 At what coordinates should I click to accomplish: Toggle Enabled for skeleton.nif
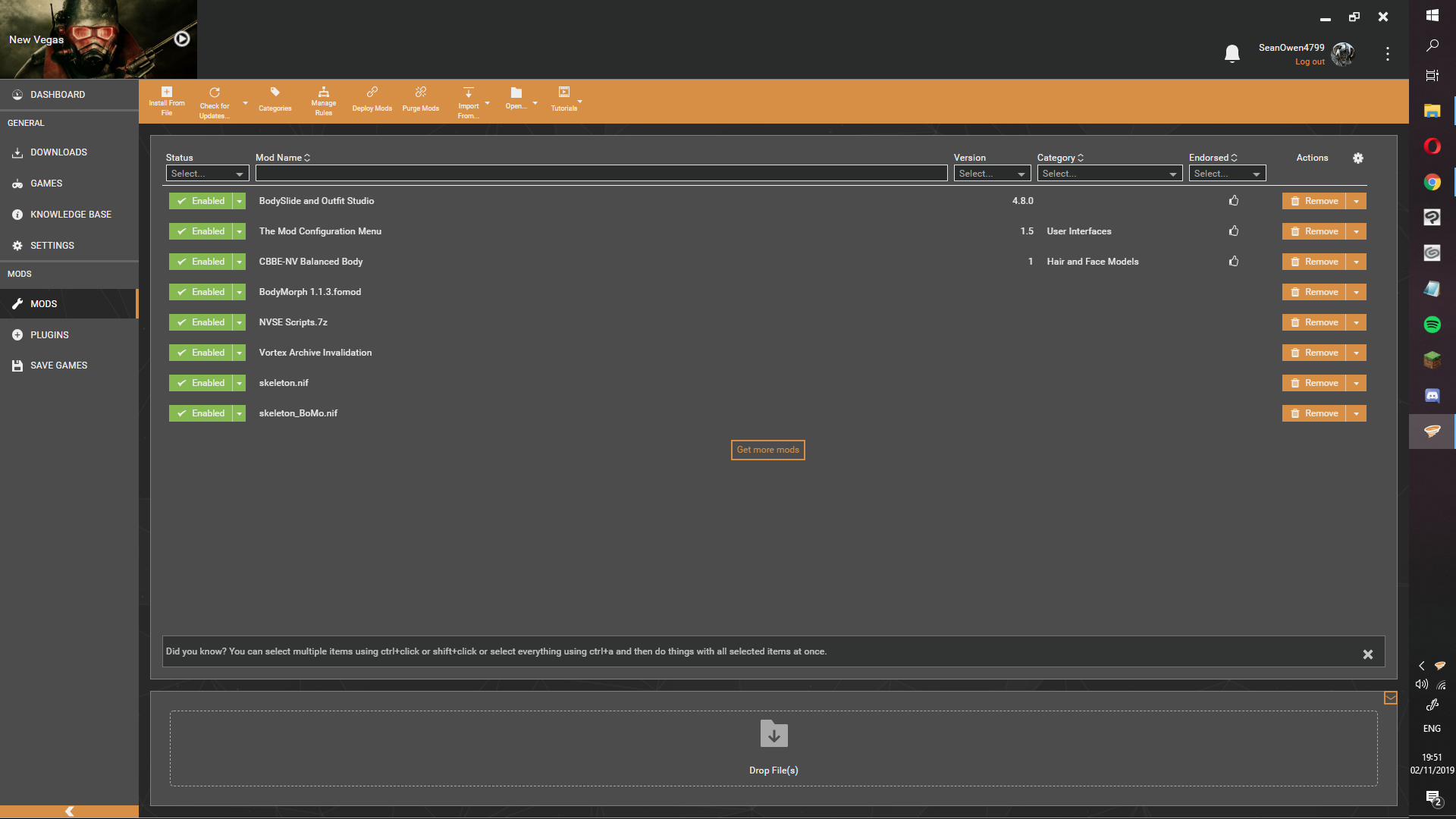coord(201,383)
